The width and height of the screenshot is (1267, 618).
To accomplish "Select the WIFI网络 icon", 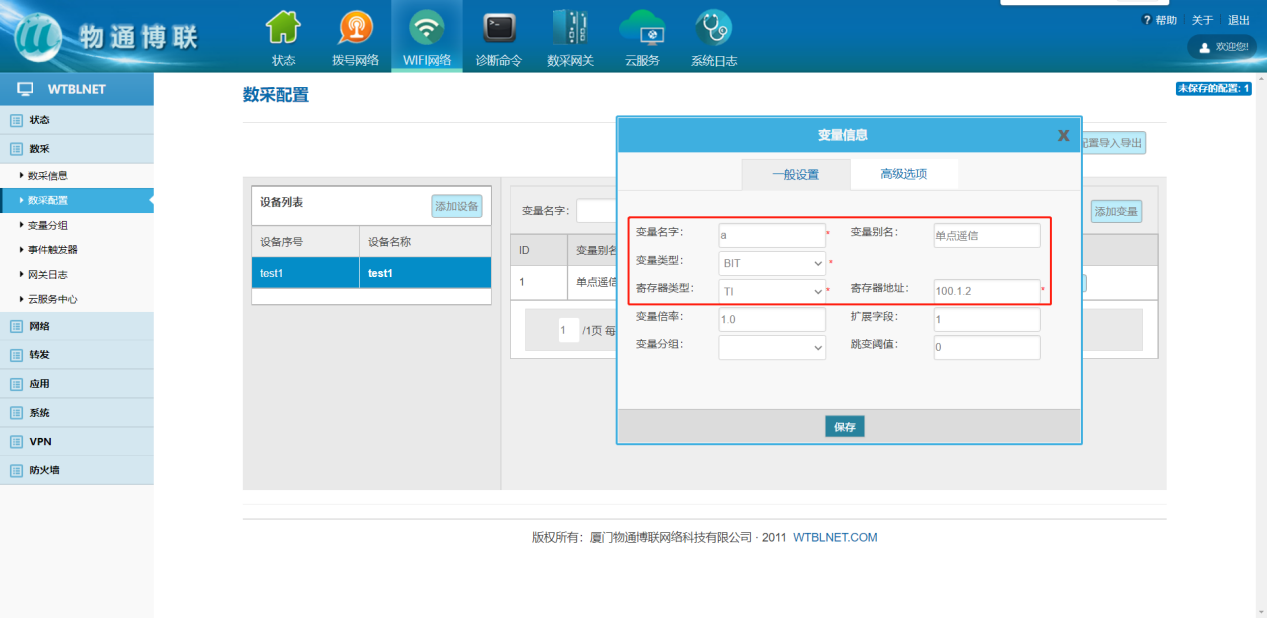I will pos(427,28).
